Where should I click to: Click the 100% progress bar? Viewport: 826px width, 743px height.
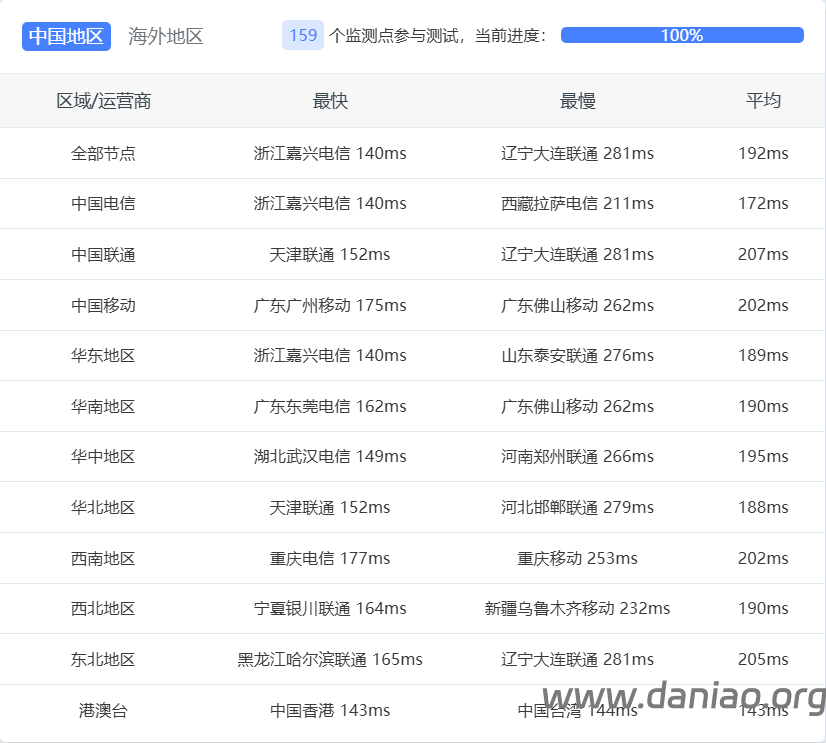[x=682, y=35]
